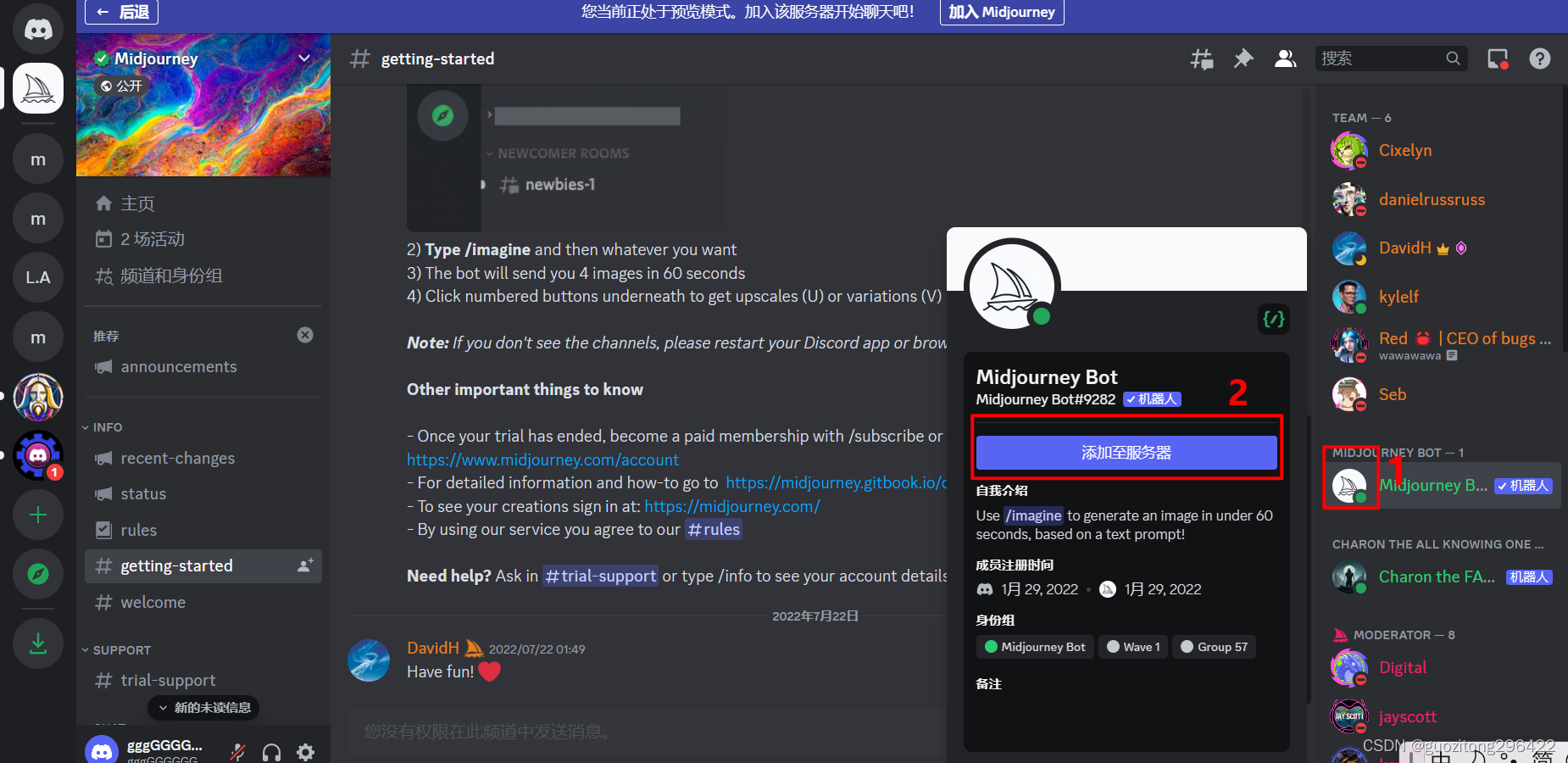Select member Seb
This screenshot has height=763, width=1568.
pos(1442,394)
